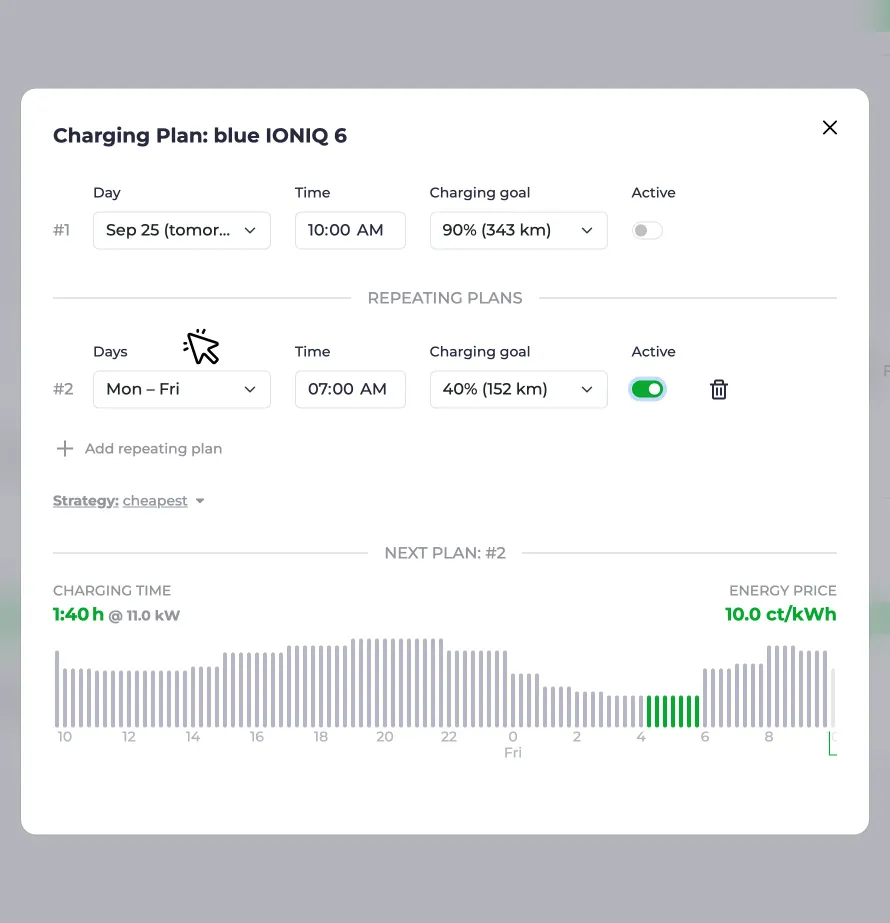Click the Charging Plan: blue IONIQ 6 title

[x=200, y=135]
